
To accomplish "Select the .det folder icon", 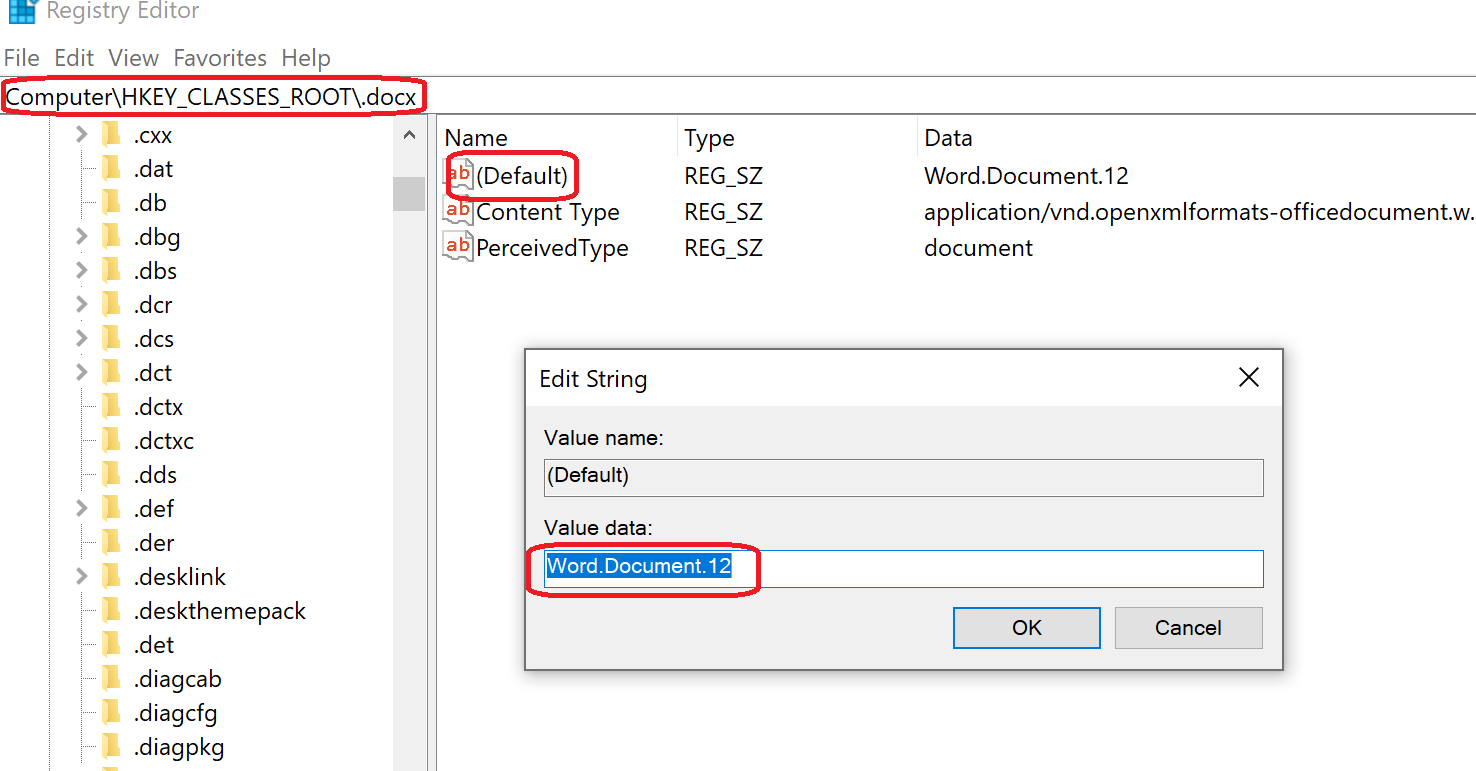I will tap(111, 645).
